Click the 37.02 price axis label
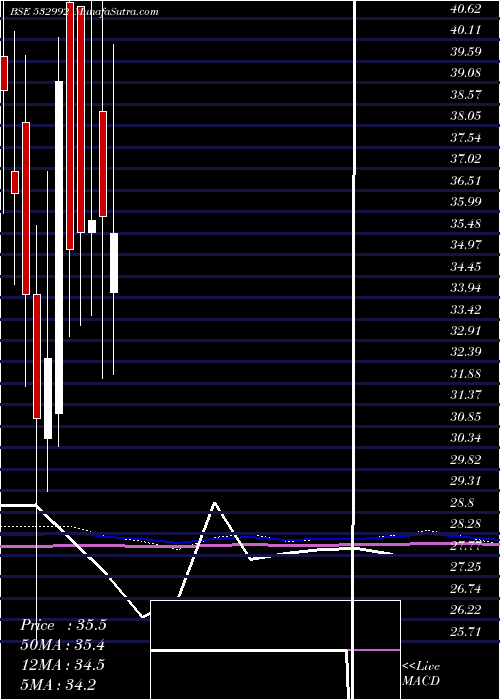The height and width of the screenshot is (700, 500). click(x=466, y=158)
